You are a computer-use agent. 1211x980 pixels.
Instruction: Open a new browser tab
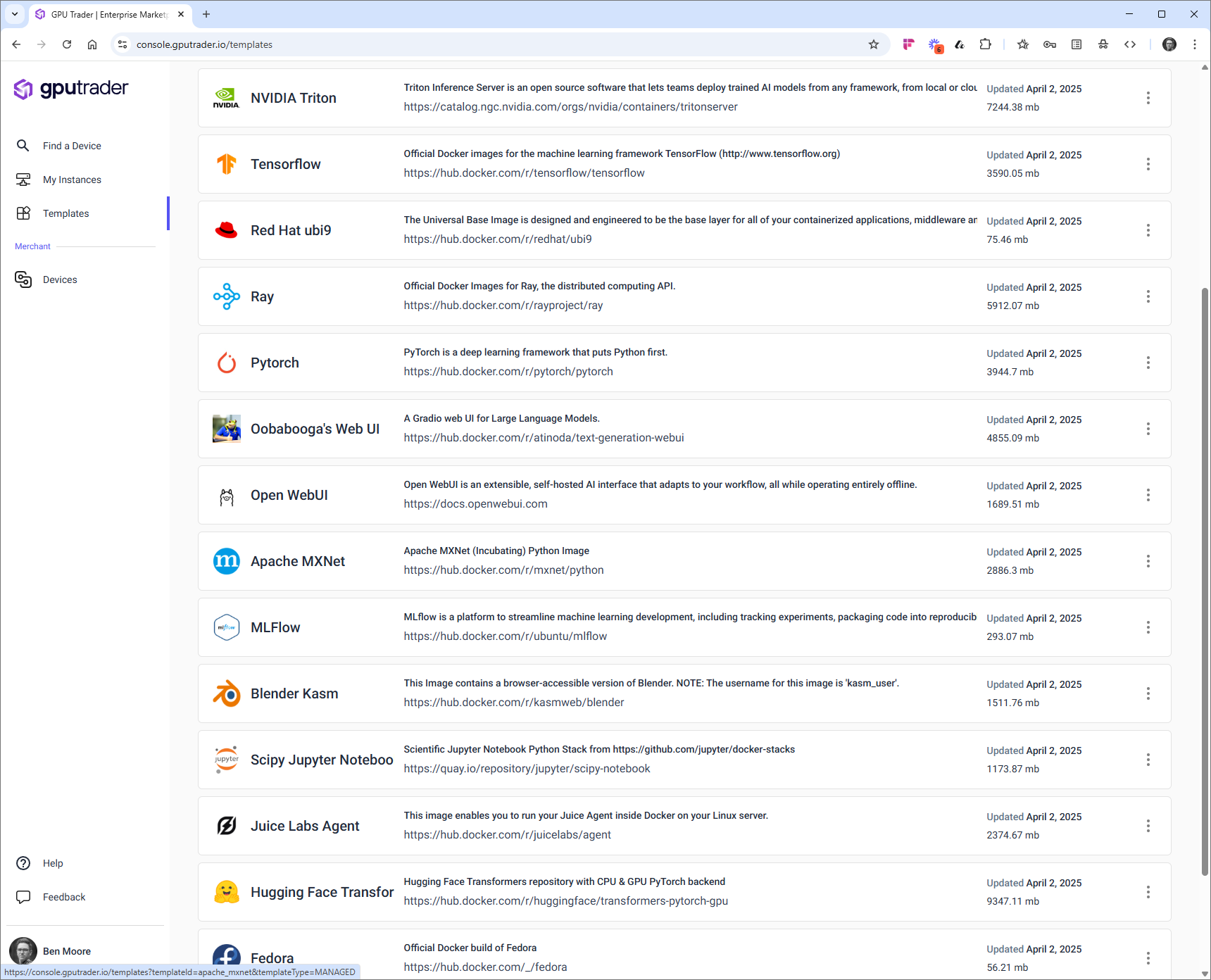click(x=206, y=14)
